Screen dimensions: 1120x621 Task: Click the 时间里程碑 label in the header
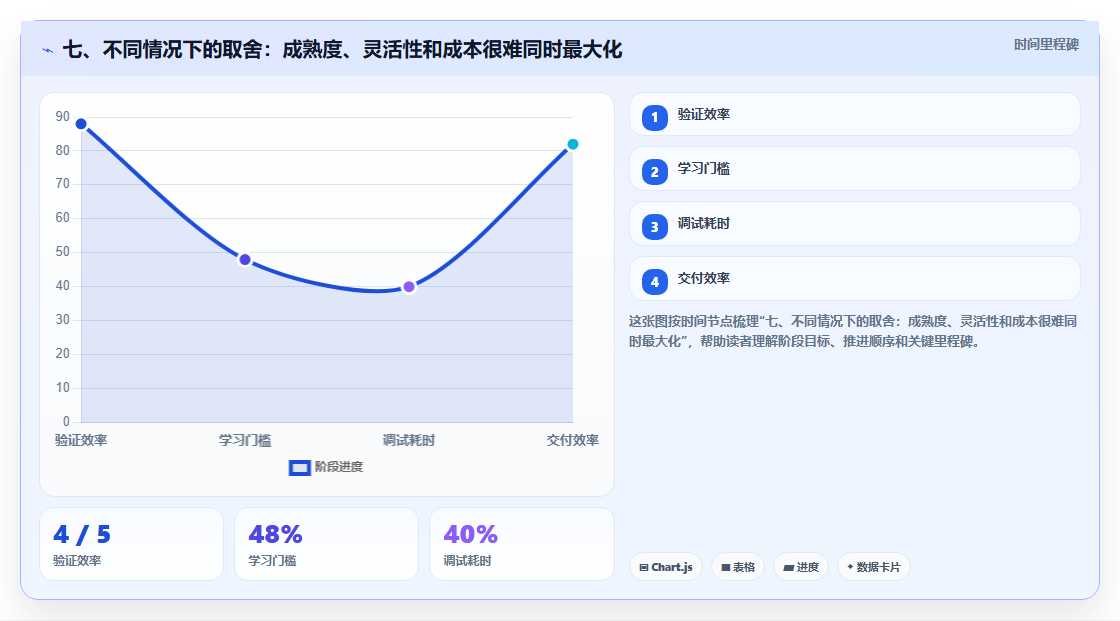click(1046, 44)
